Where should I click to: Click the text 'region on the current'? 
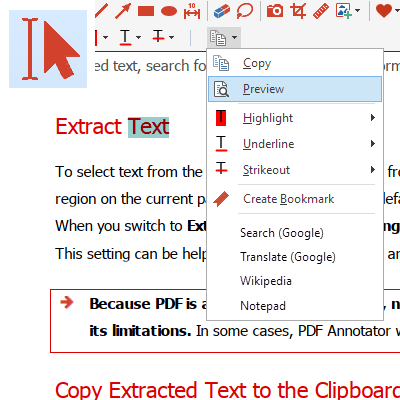(124, 199)
